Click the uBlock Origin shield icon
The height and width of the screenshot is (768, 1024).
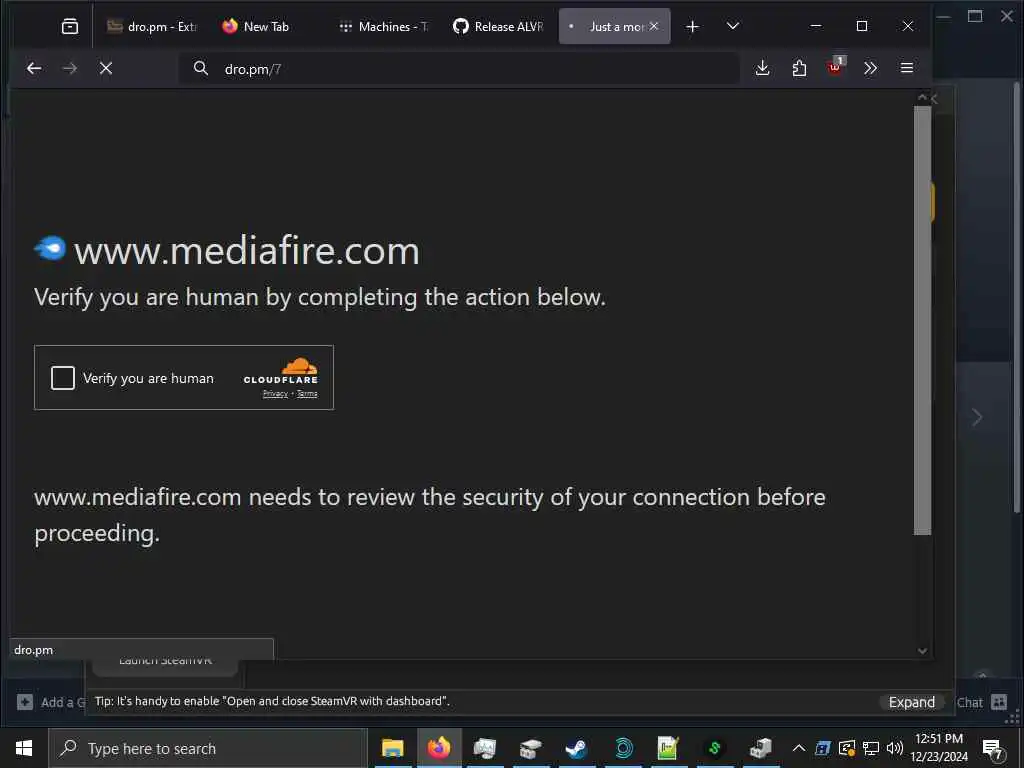pyautogui.click(x=835, y=67)
